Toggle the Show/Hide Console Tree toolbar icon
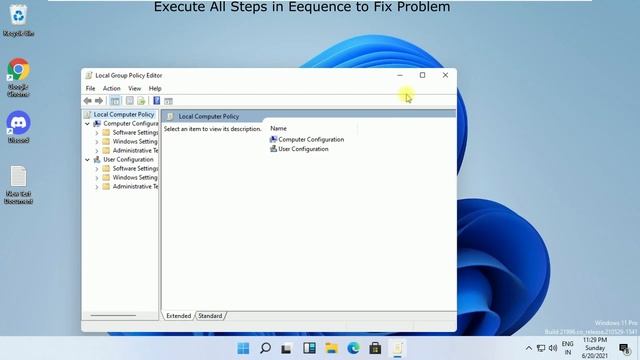This screenshot has height=360, width=640. tap(115, 100)
